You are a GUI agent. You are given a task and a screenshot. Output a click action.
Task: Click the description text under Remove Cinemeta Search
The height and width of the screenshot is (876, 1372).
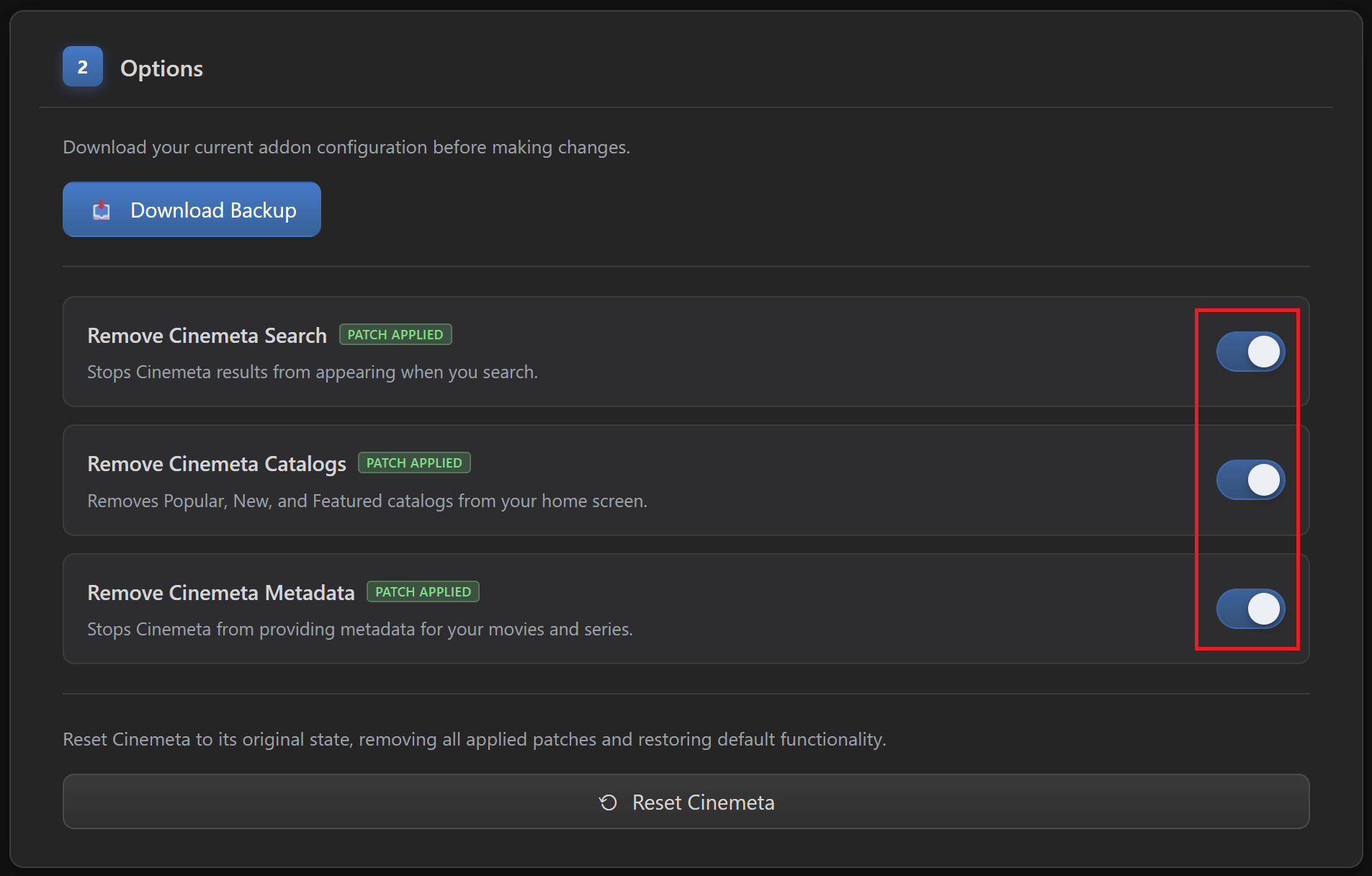pos(313,372)
